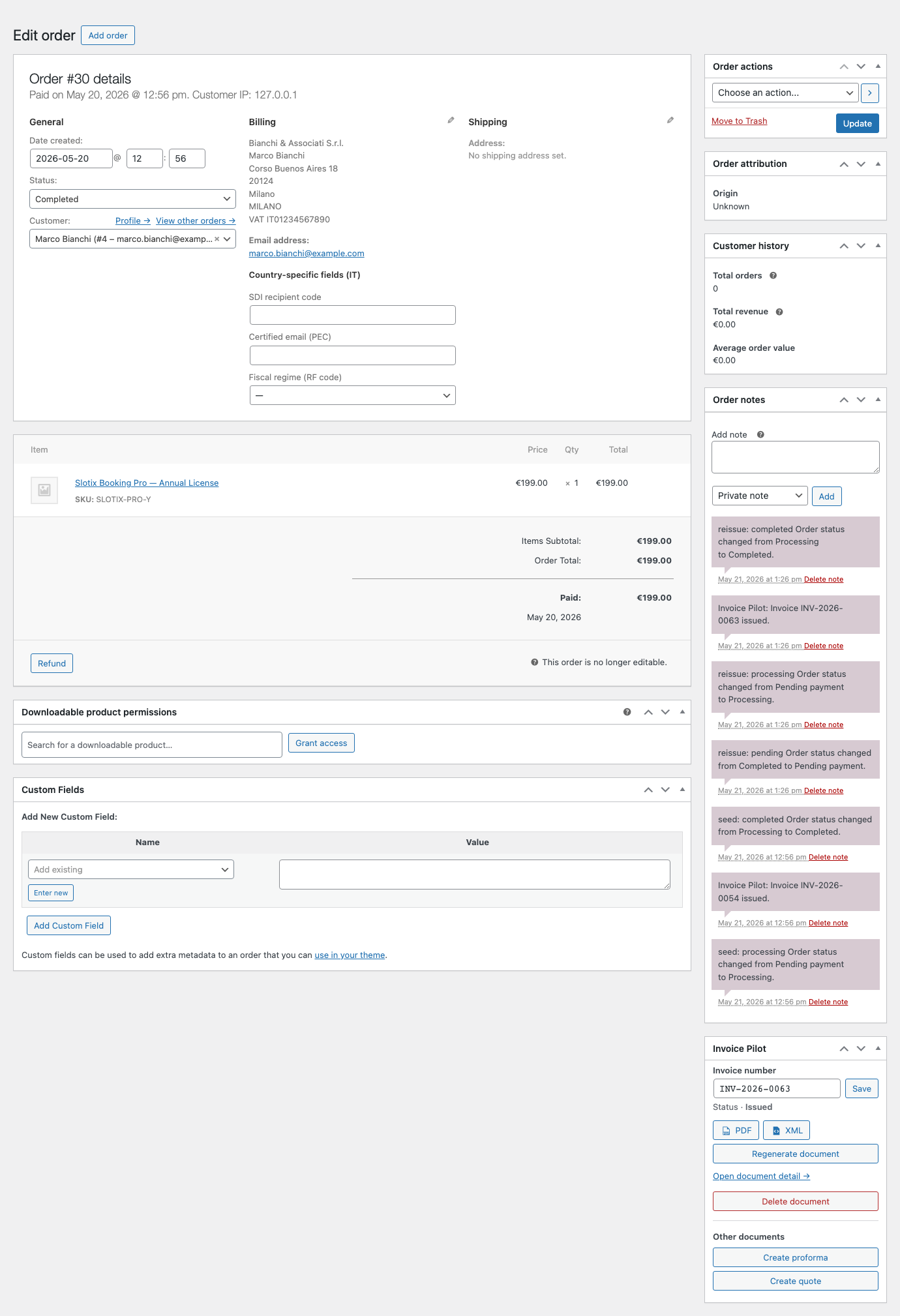
Task: Click the Refund button
Action: (x=52, y=663)
